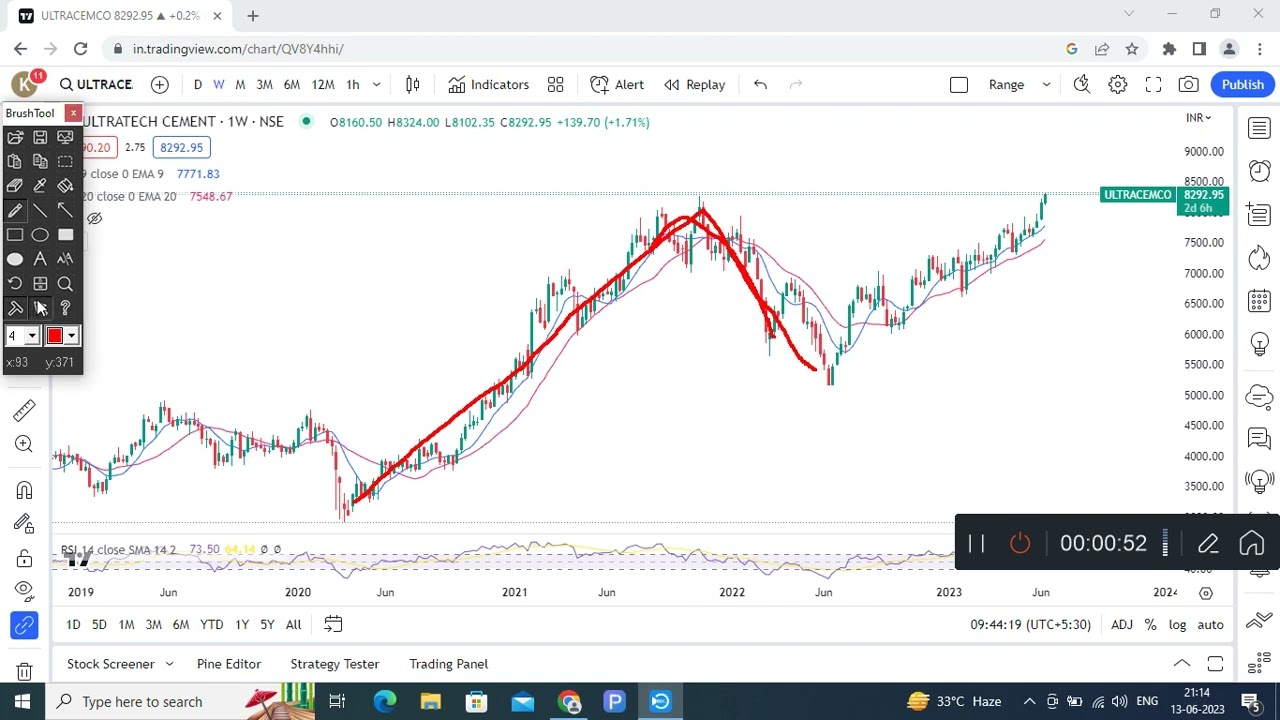The height and width of the screenshot is (720, 1280).
Task: Toggle the stay in drawing mode icon
Action: point(24,523)
